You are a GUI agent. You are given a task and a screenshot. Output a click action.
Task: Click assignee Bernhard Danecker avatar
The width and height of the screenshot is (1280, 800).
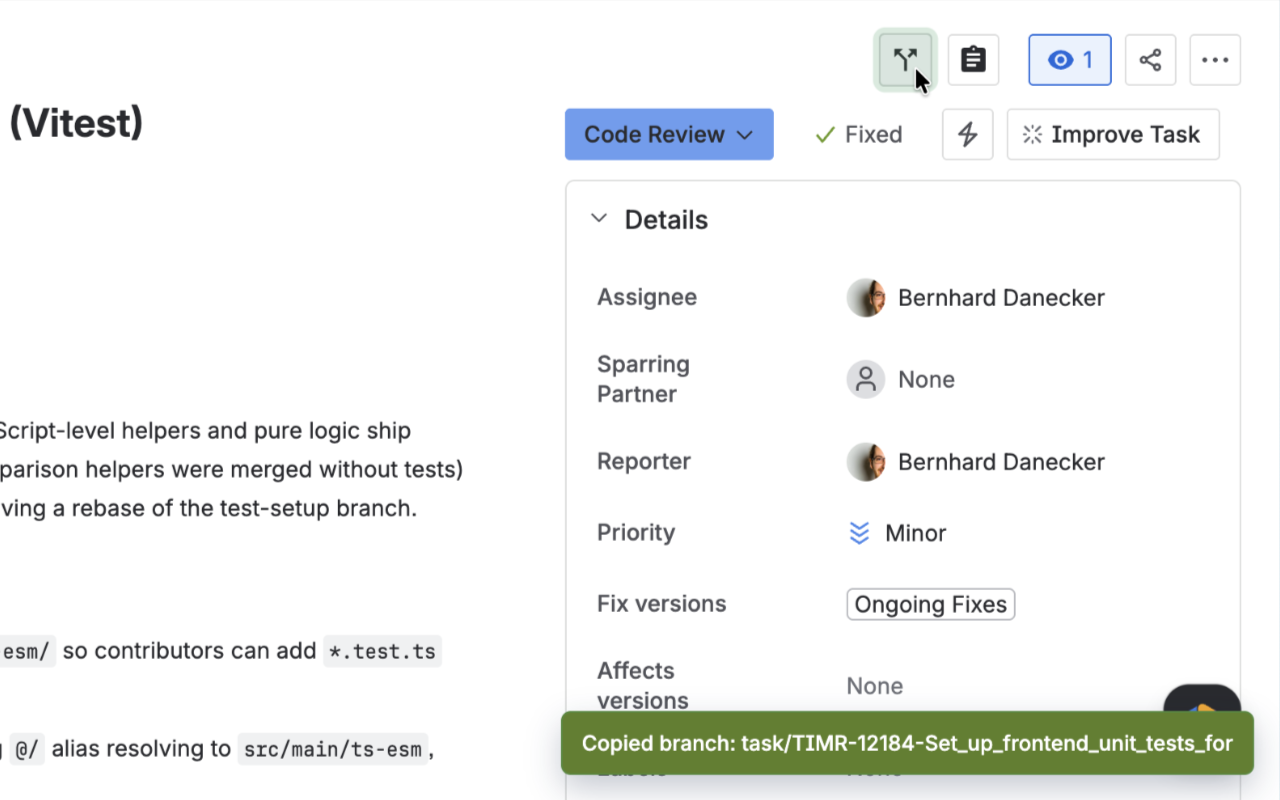pos(866,298)
